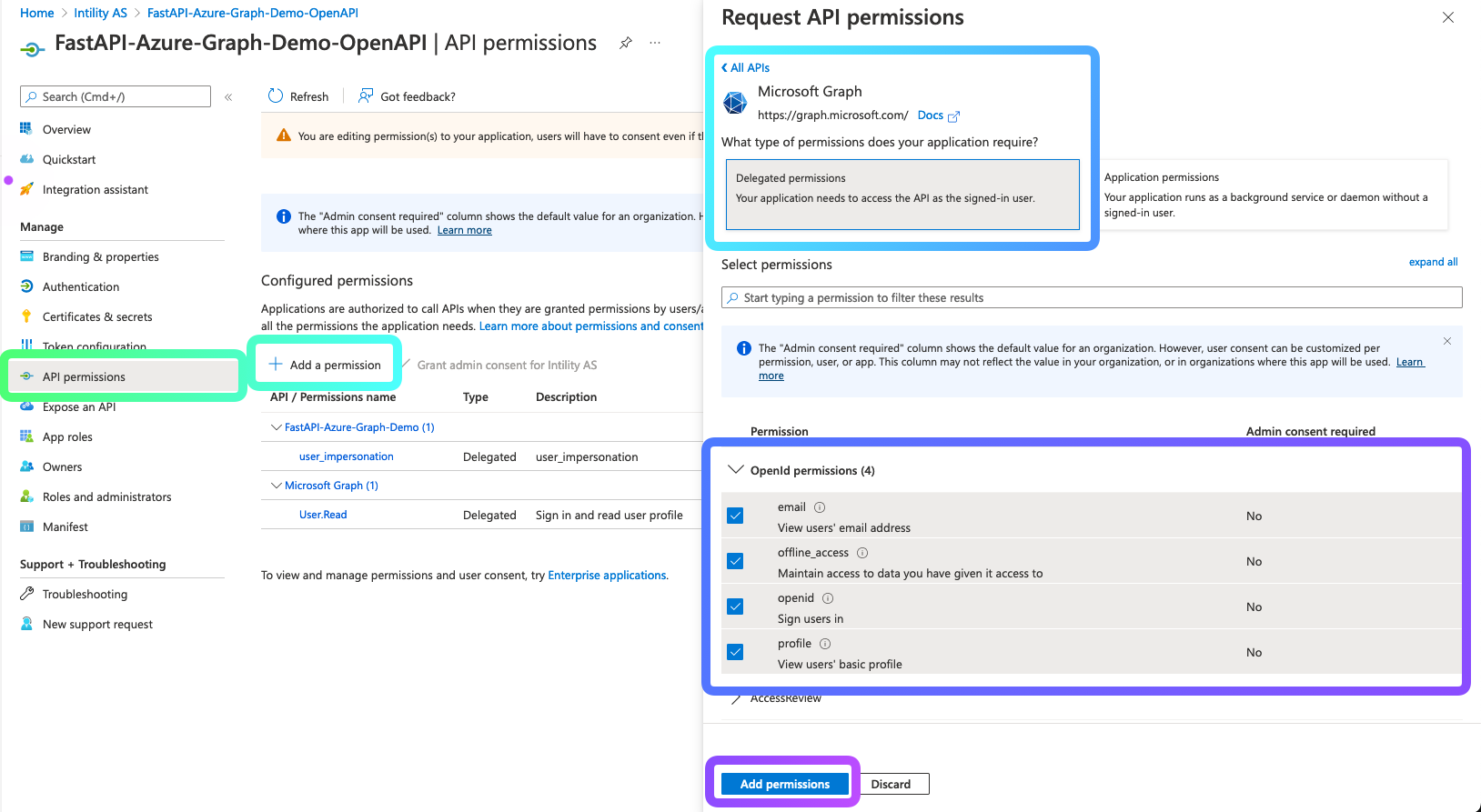Collapse the sidebar with double chevron icon
This screenshot has height=812, width=1481.
[228, 96]
